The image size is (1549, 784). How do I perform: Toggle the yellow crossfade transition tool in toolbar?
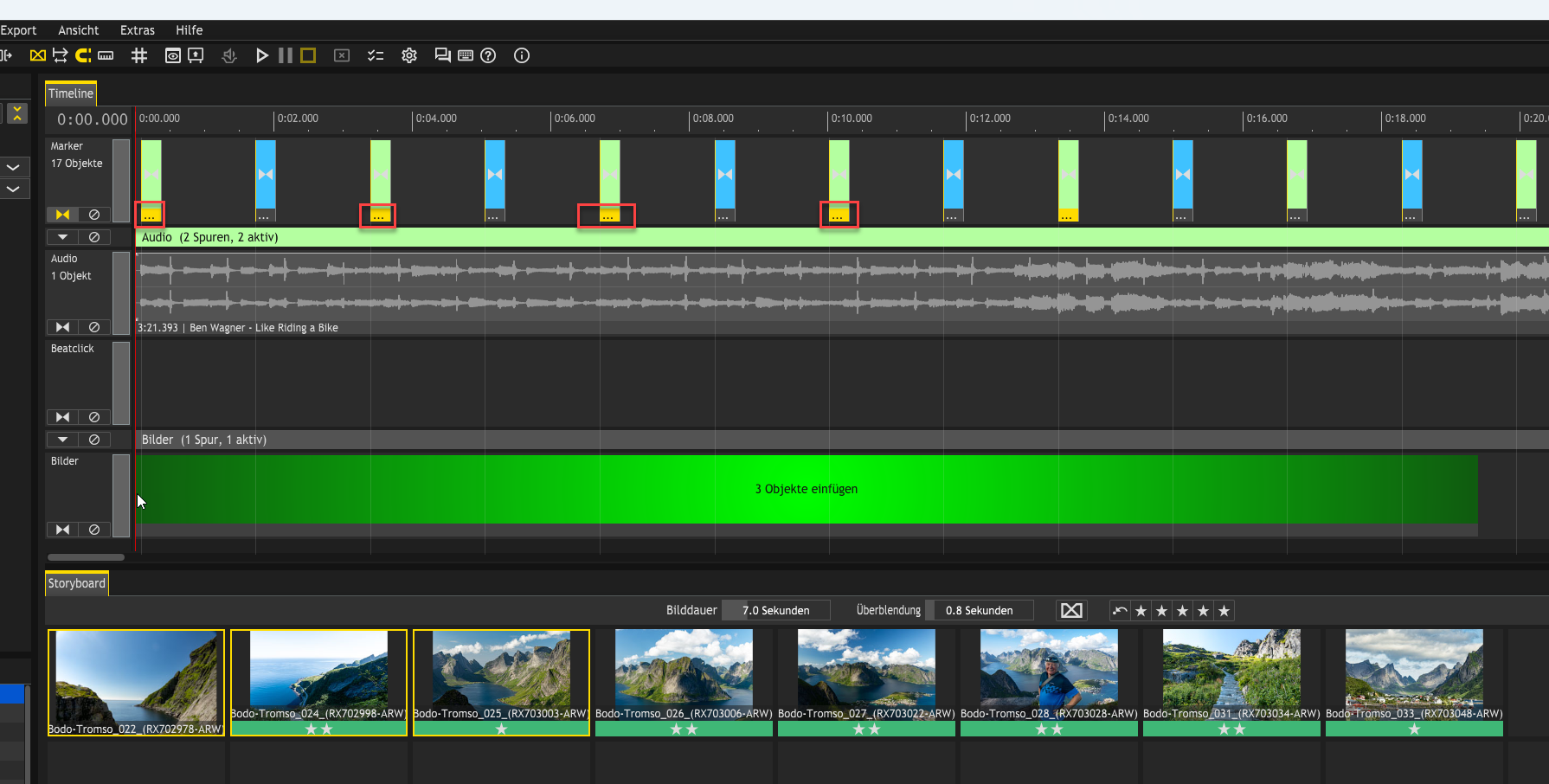[38, 55]
